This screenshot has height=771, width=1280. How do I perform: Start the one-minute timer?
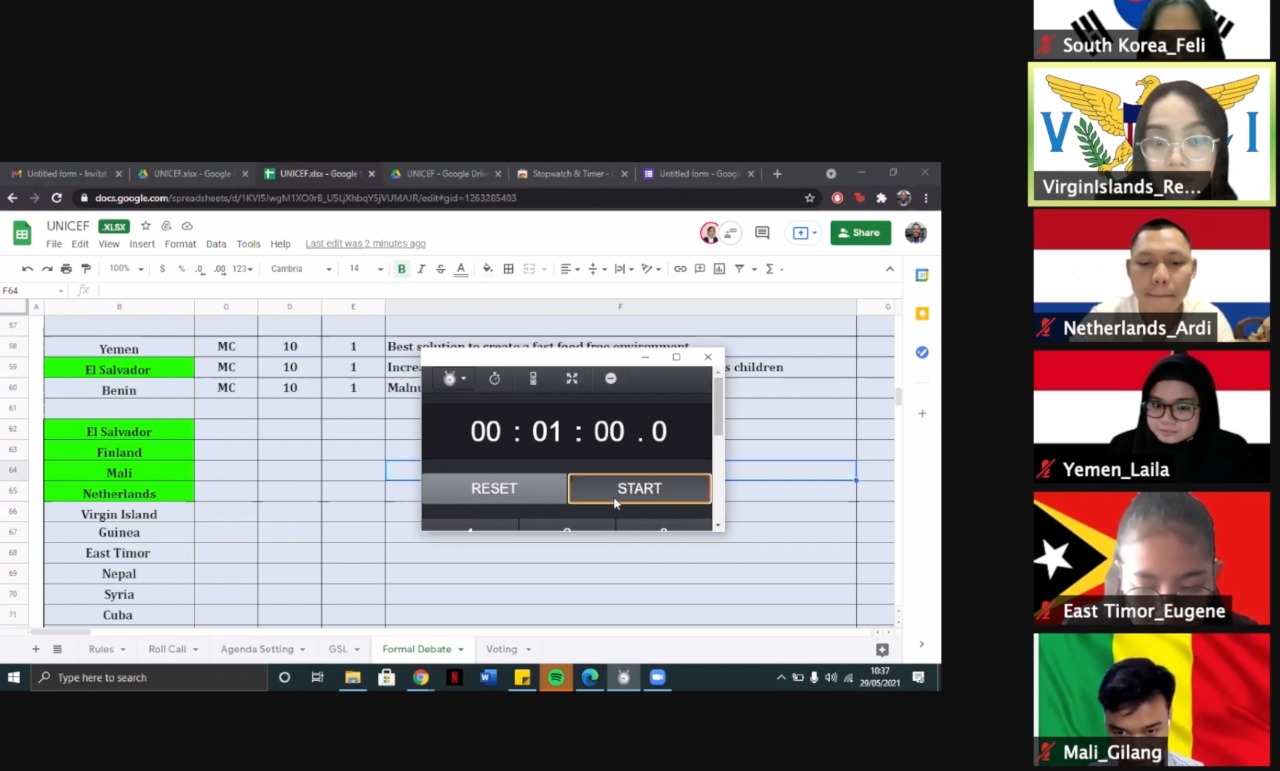[x=639, y=489]
